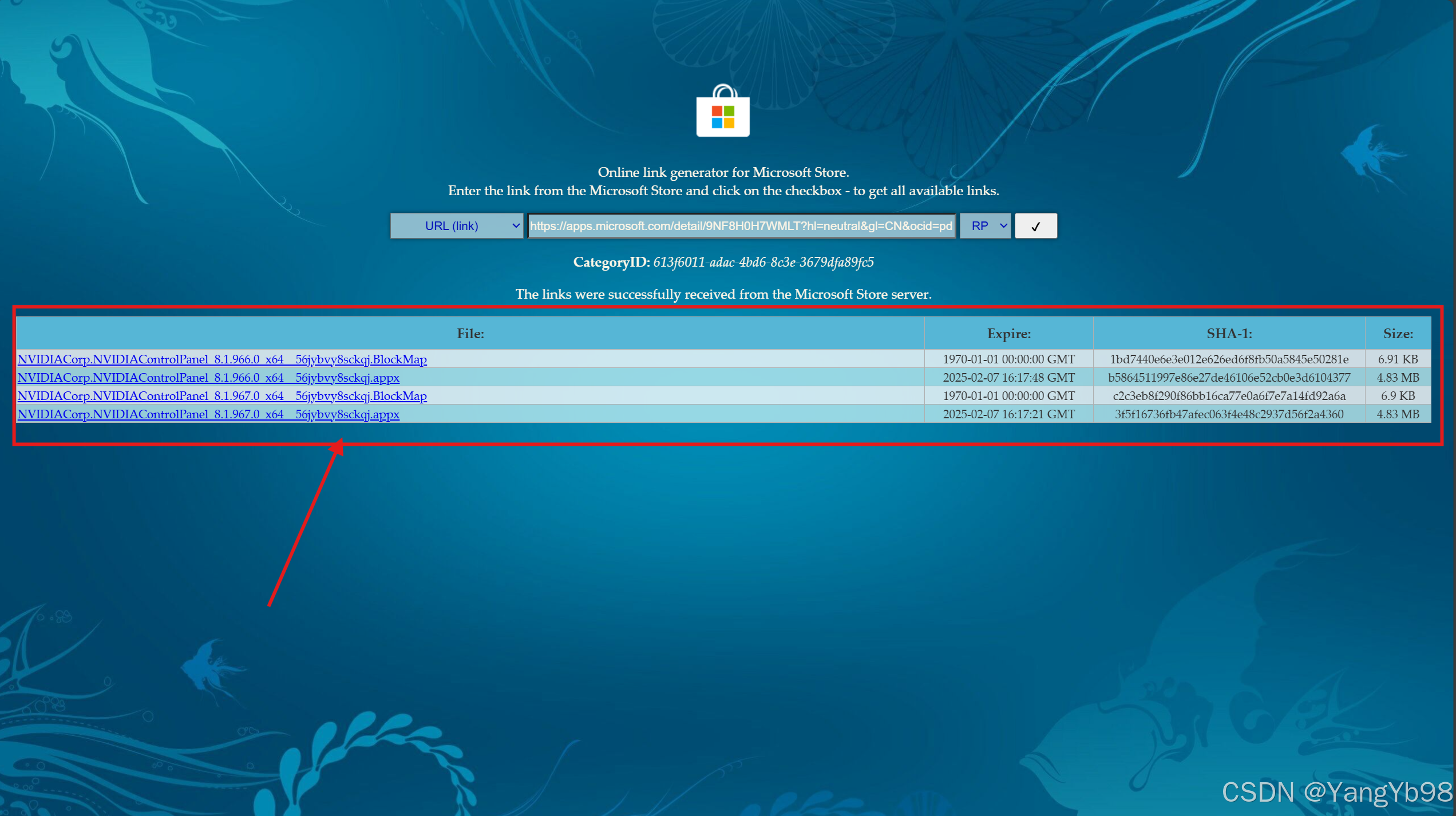Download the 8.1.966.0 BlockMap file link
Viewport: 1456px width, 816px height.
[222, 359]
